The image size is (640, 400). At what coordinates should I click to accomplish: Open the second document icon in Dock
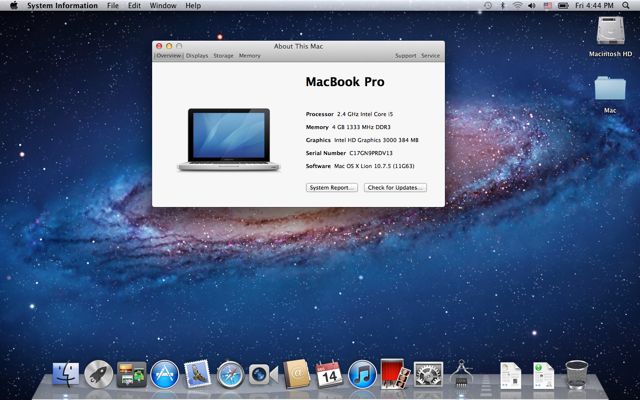click(543, 376)
